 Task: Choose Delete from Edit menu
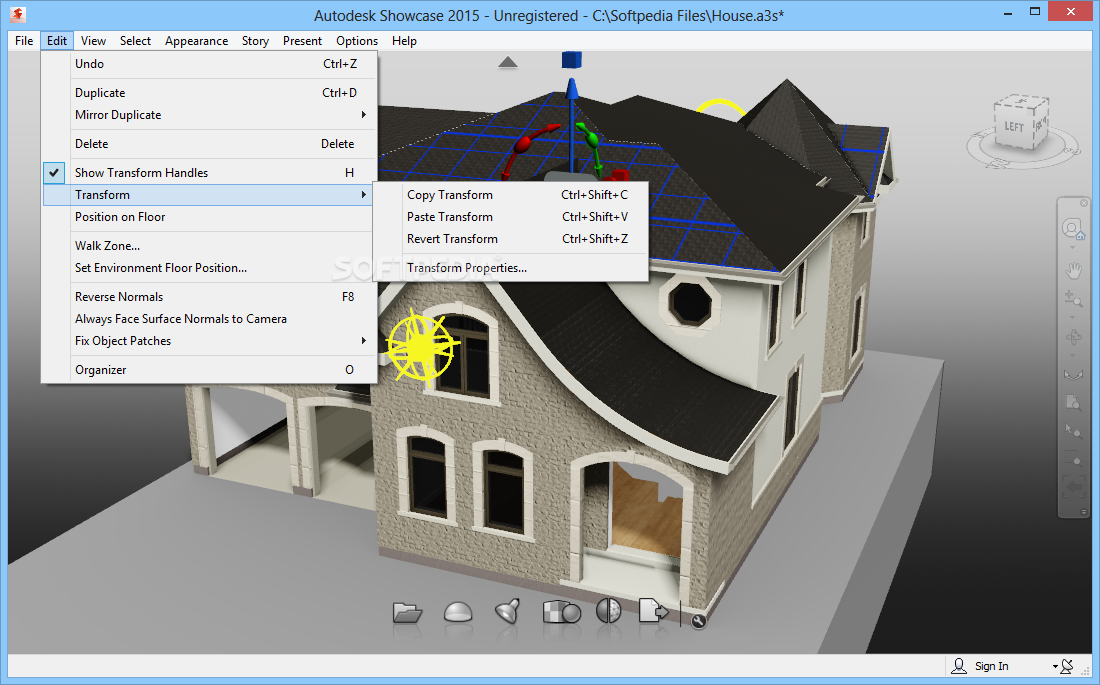coord(210,144)
